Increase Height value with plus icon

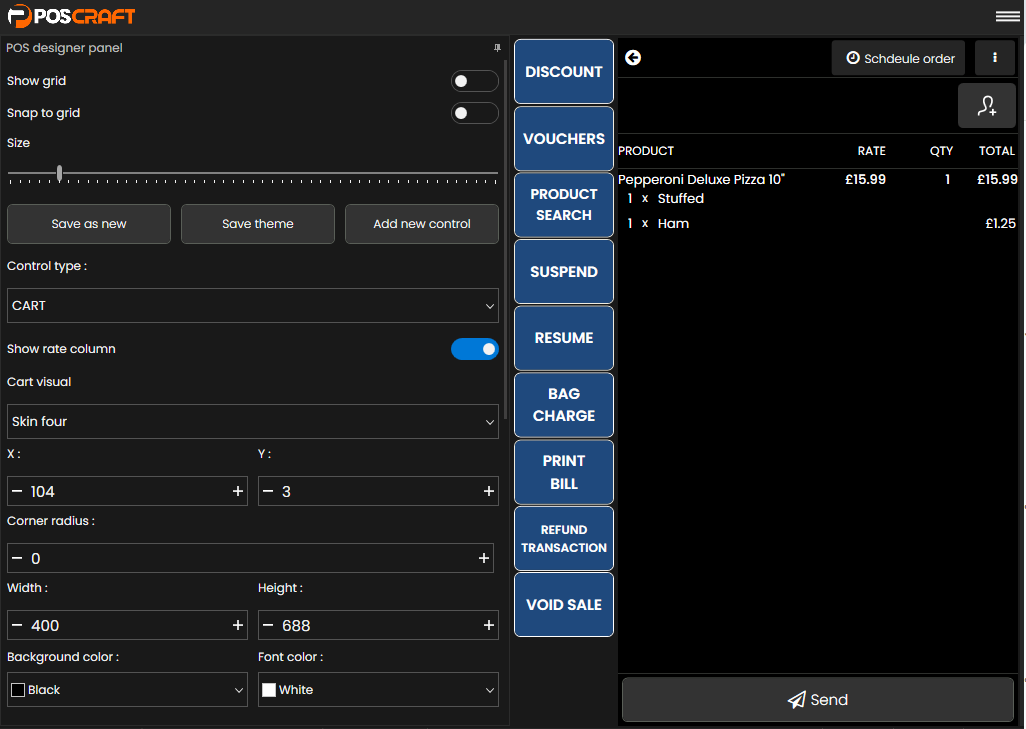tap(489, 625)
